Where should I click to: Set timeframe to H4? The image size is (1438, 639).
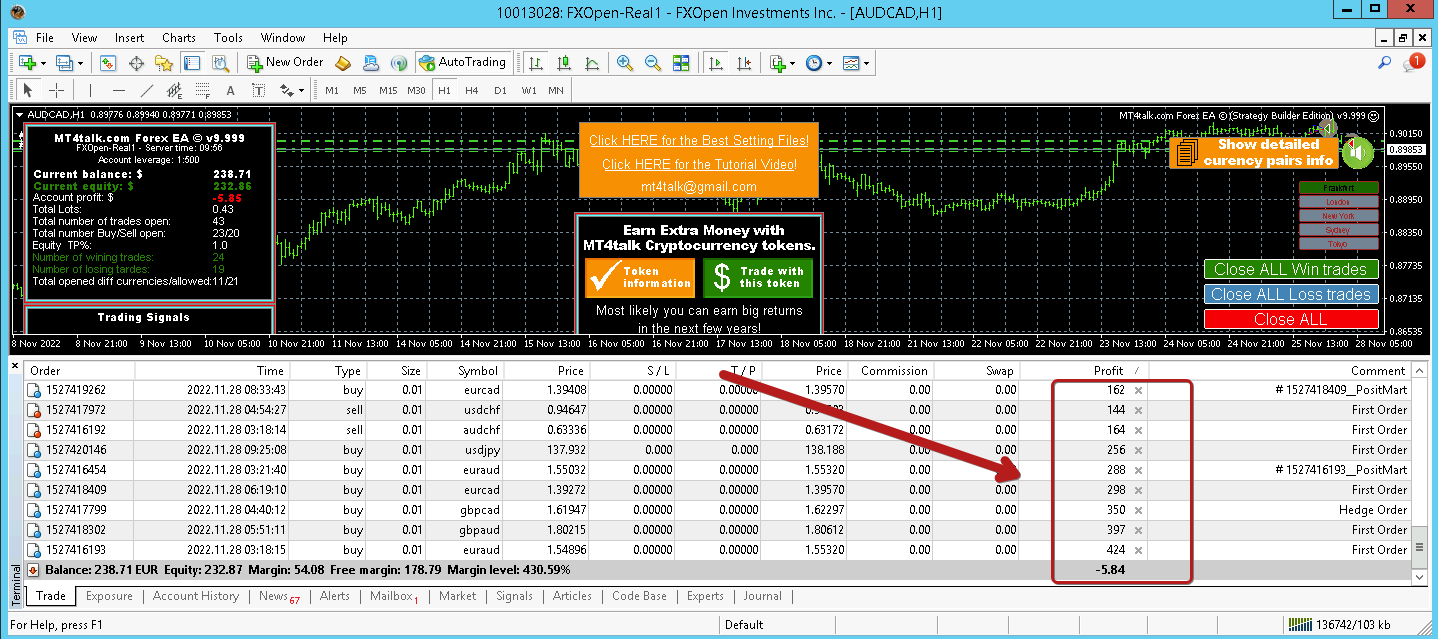pos(472,90)
